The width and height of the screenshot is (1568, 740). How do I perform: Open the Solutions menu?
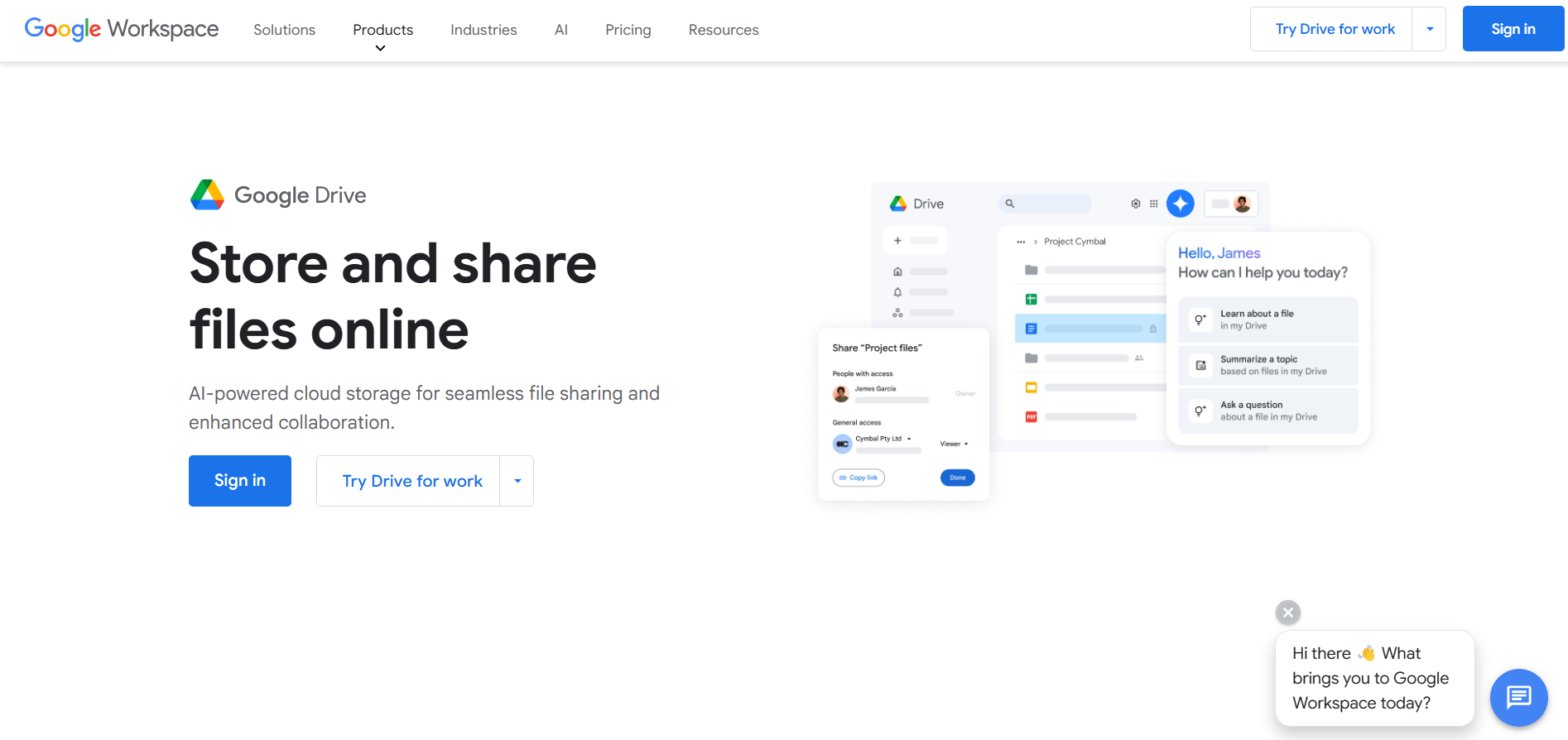(x=284, y=30)
